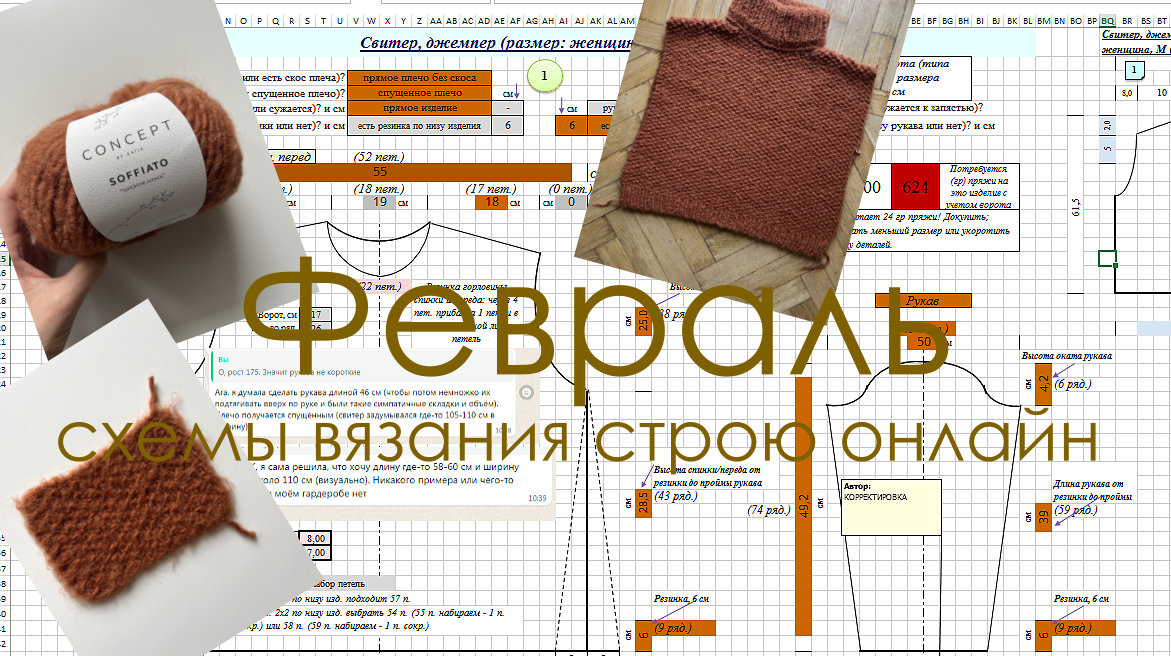
Task: Select column header BQ
Action: 1108,21
